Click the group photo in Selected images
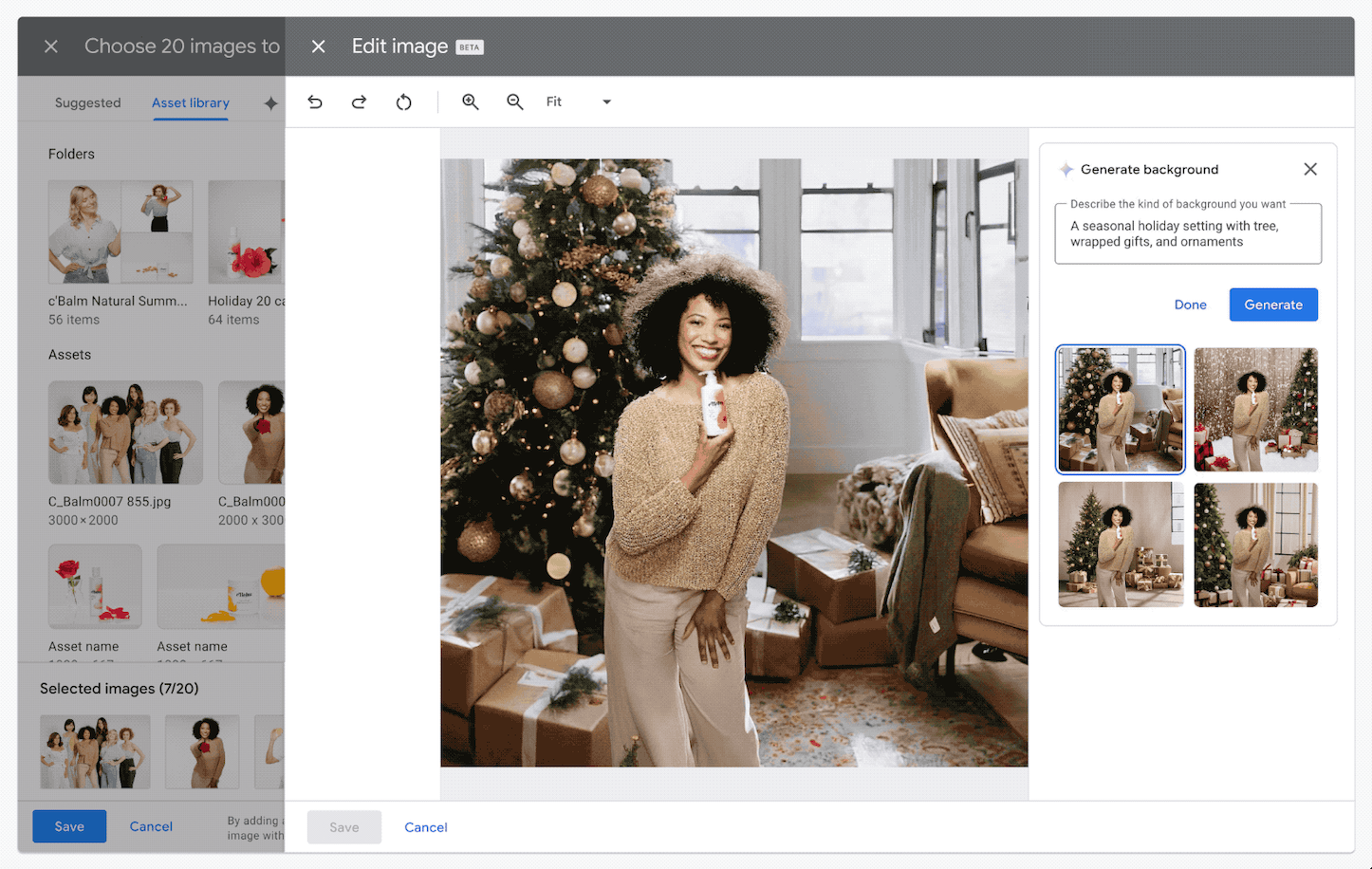This screenshot has height=869, width=1372. pyautogui.click(x=95, y=751)
